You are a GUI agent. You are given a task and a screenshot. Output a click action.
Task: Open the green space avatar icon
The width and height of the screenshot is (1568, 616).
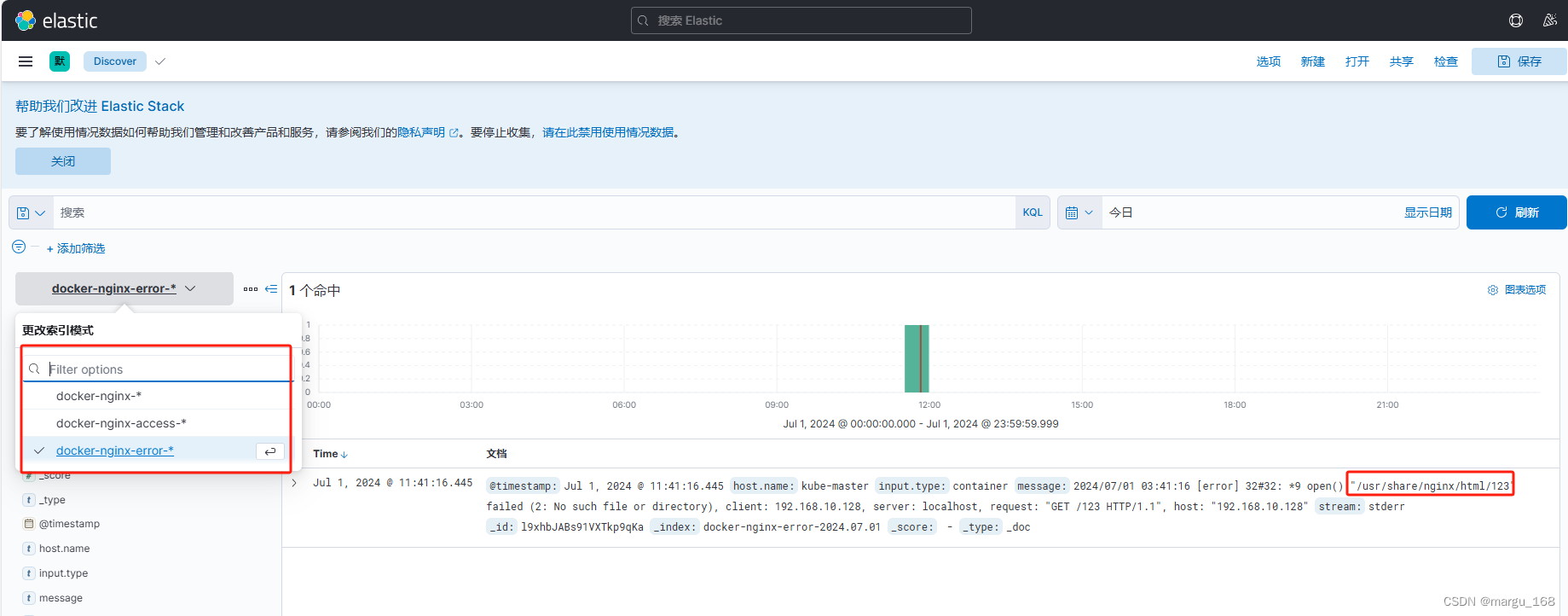coord(60,61)
